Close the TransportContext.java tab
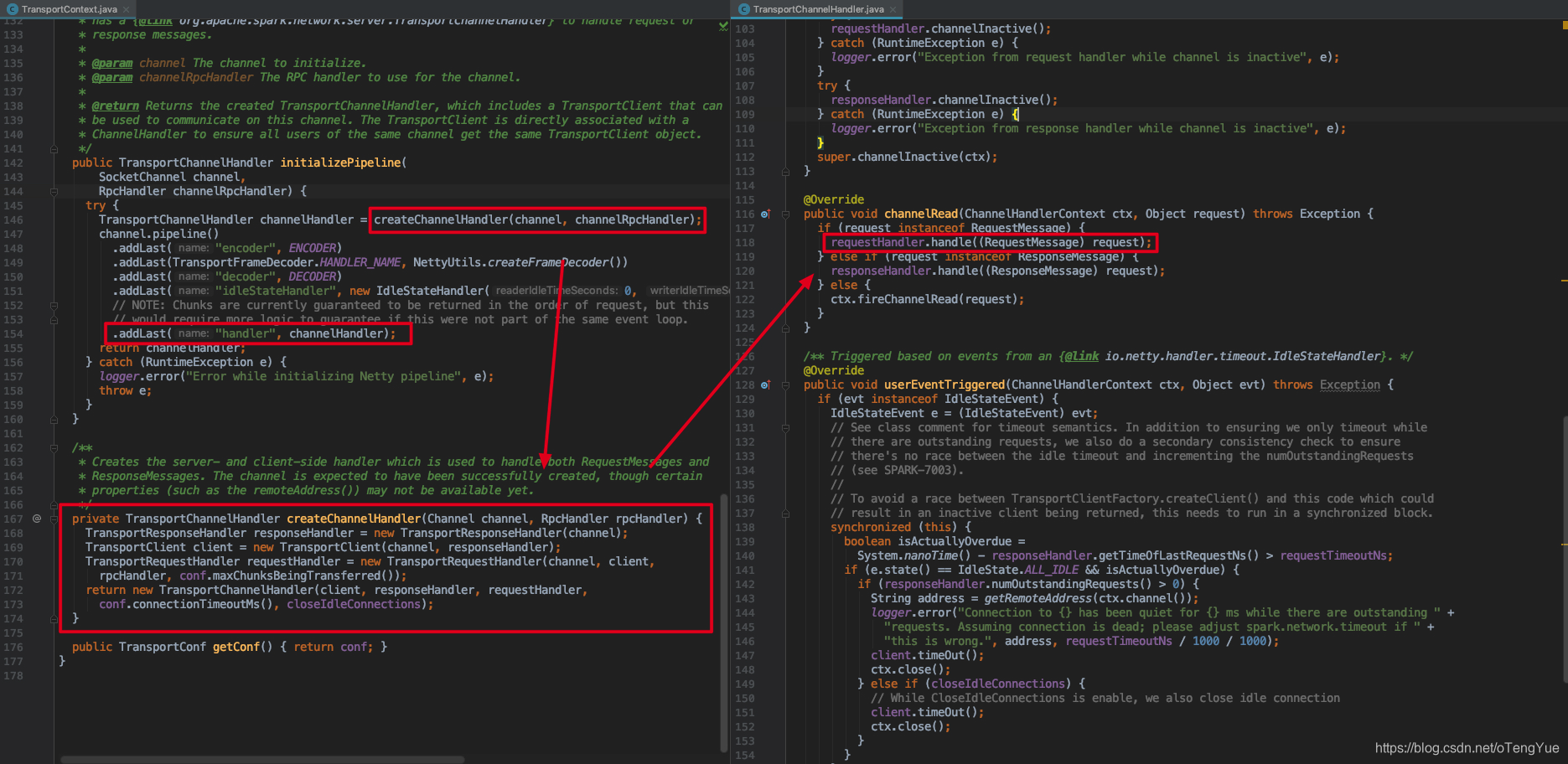The width and height of the screenshot is (1568, 764). point(126,9)
